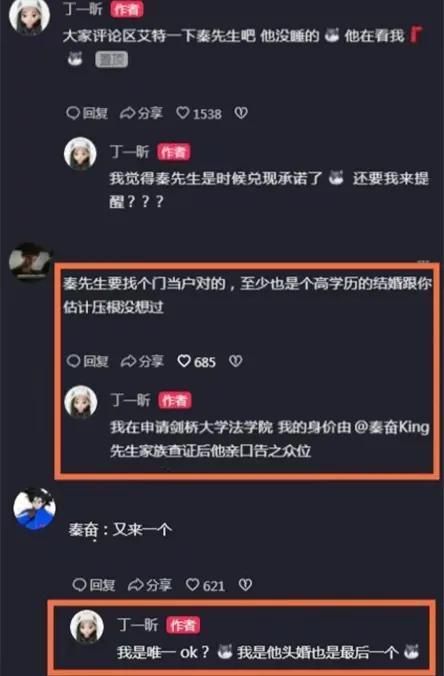
Task: Open avatar of 门当户对 commenter
Action: click(29, 262)
